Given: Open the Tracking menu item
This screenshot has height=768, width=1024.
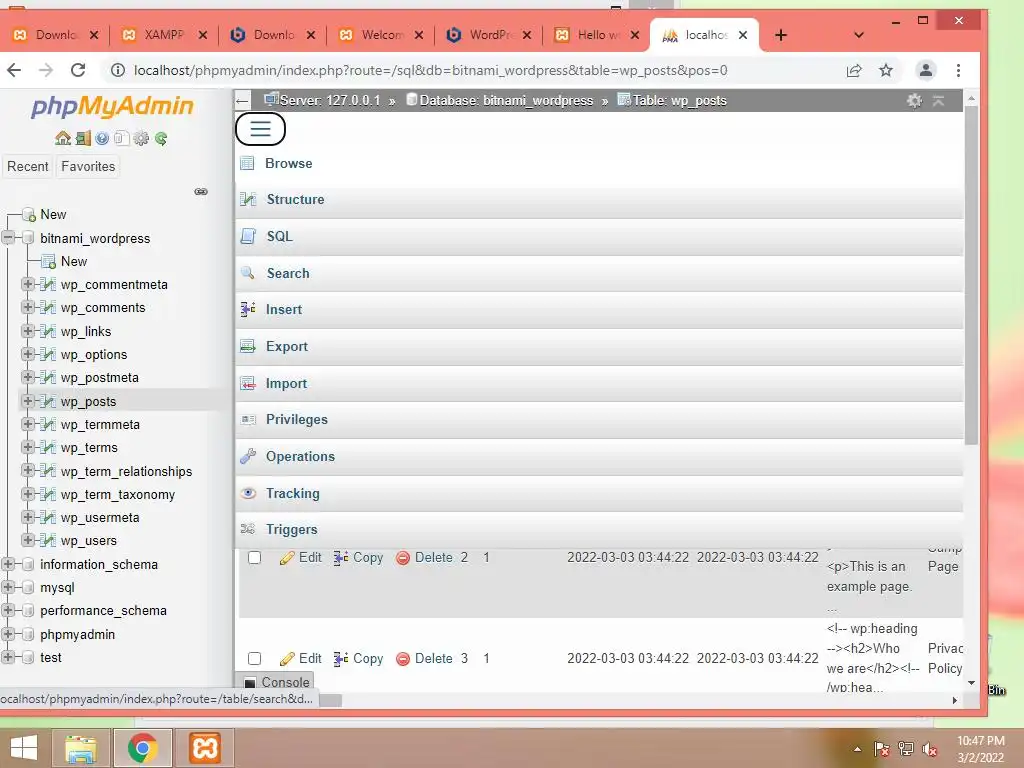Looking at the screenshot, I should [x=599, y=493].
